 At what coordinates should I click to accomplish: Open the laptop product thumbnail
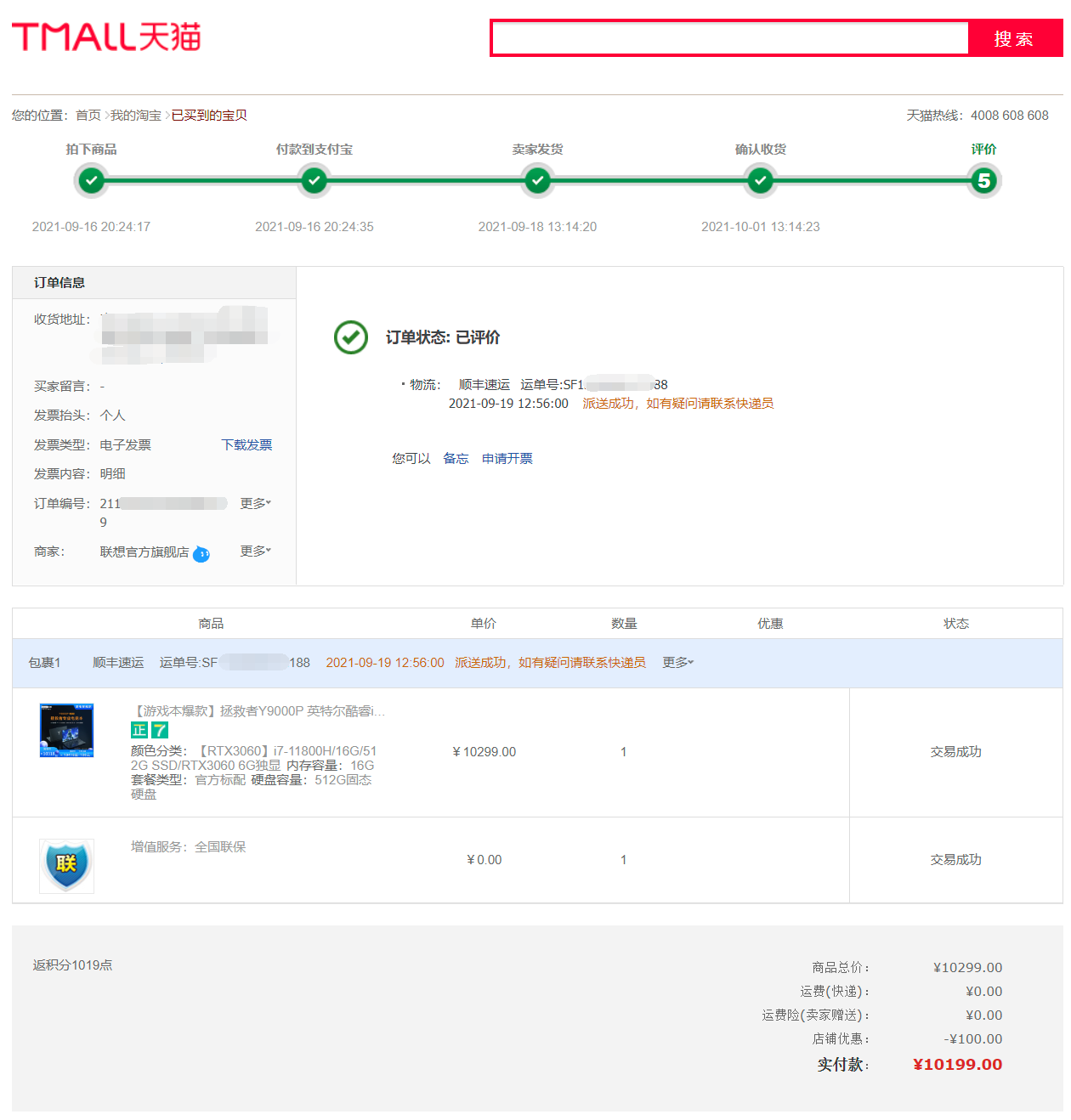(66, 730)
